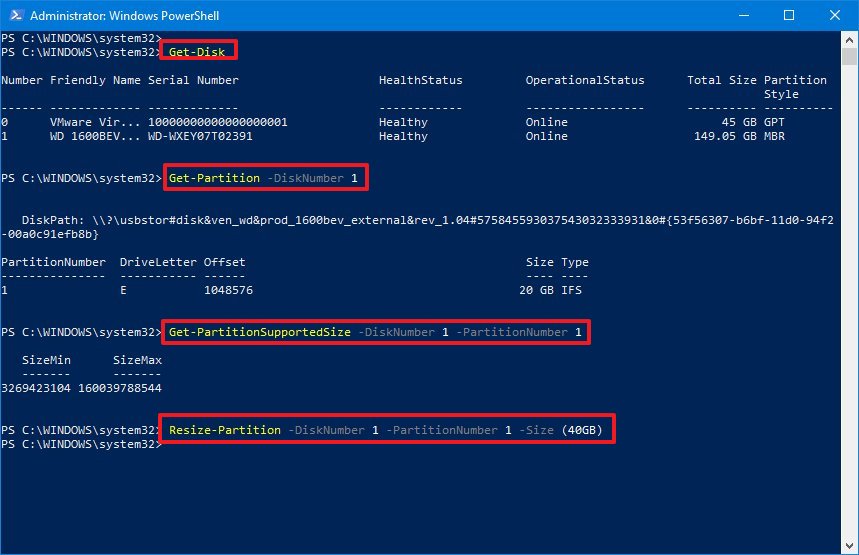859x555 pixels.
Task: Click the Offset column header
Action: point(225,262)
